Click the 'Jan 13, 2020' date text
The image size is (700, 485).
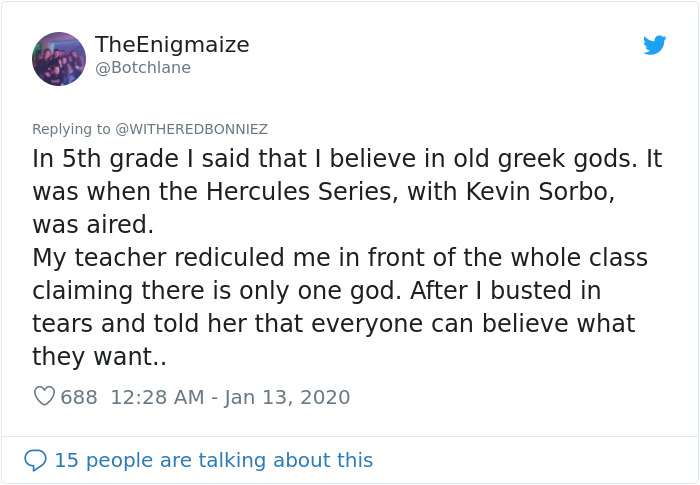287,397
